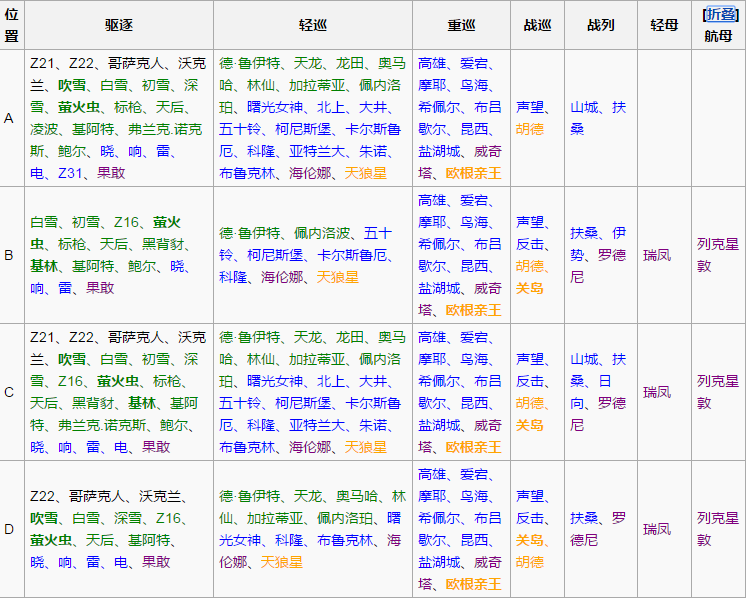Click the 重巡 column header
Viewport: 746px width, 598px height.
(x=461, y=25)
